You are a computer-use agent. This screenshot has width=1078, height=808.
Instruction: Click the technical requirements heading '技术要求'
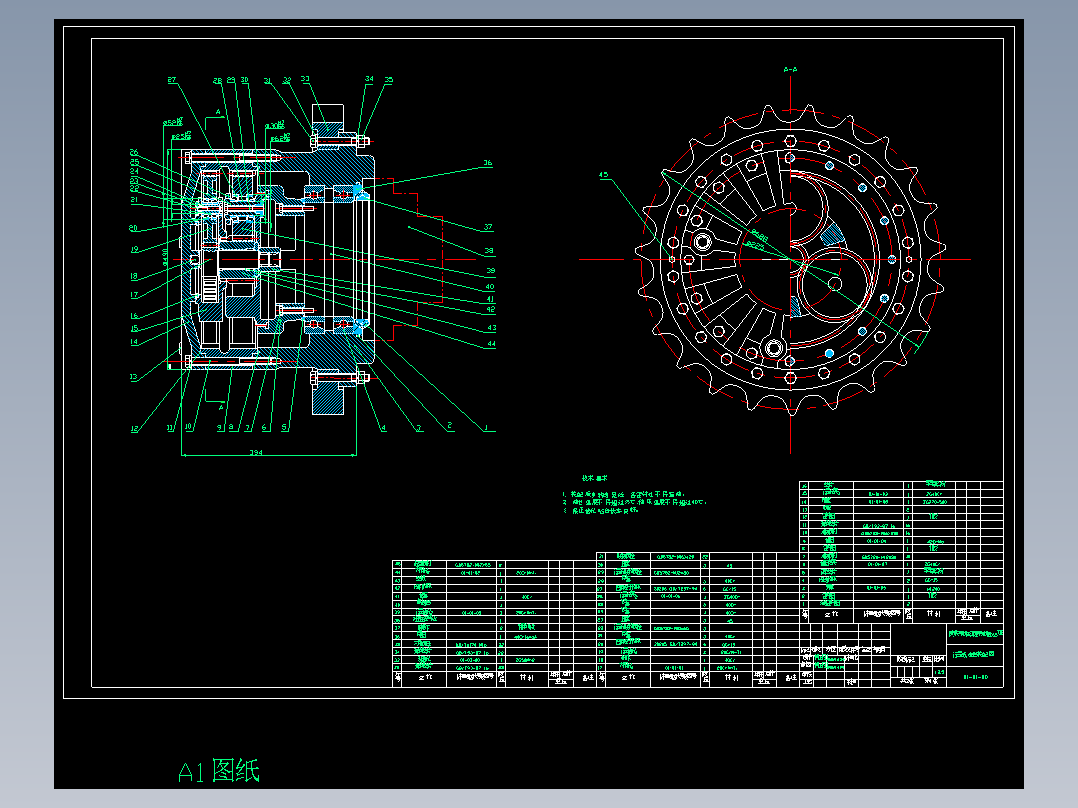(595, 478)
